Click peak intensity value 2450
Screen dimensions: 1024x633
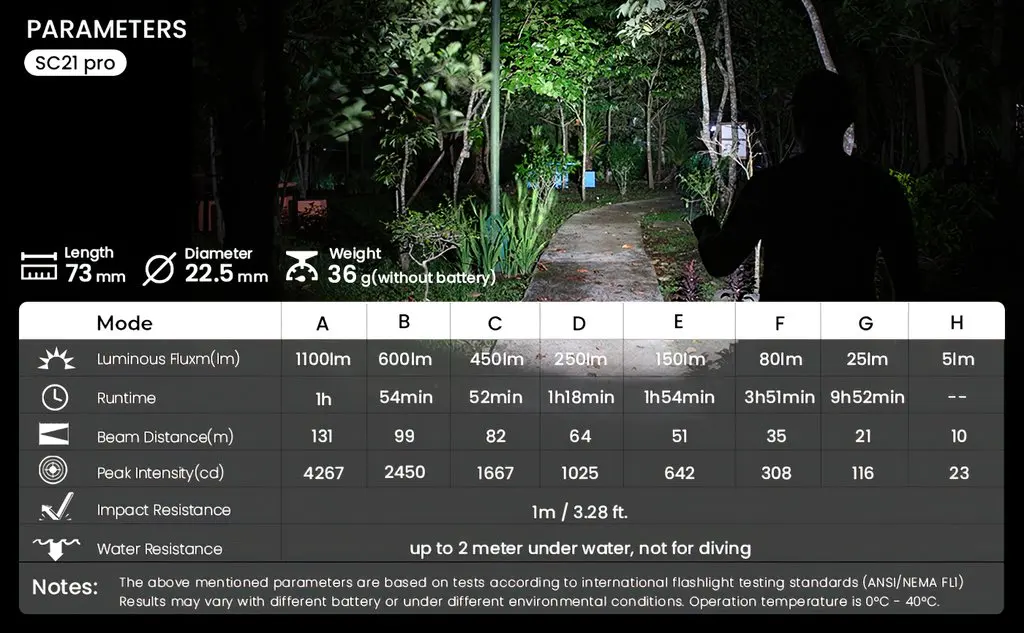tap(405, 472)
